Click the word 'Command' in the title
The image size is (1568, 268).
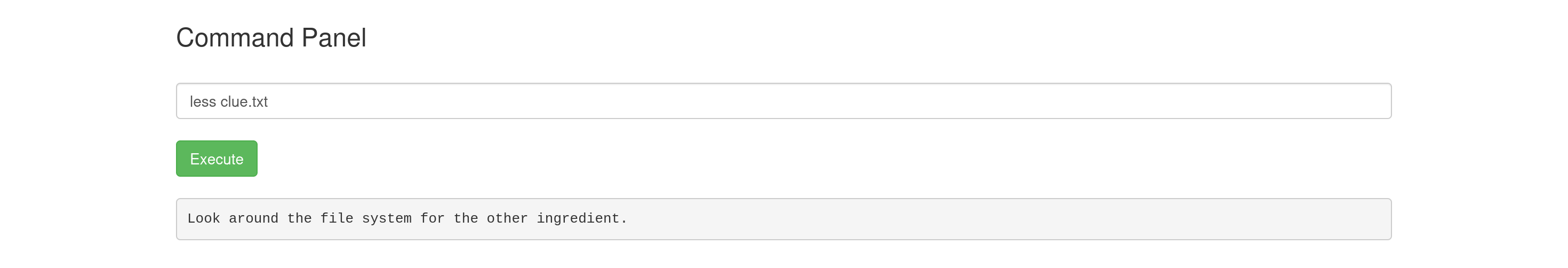(235, 38)
